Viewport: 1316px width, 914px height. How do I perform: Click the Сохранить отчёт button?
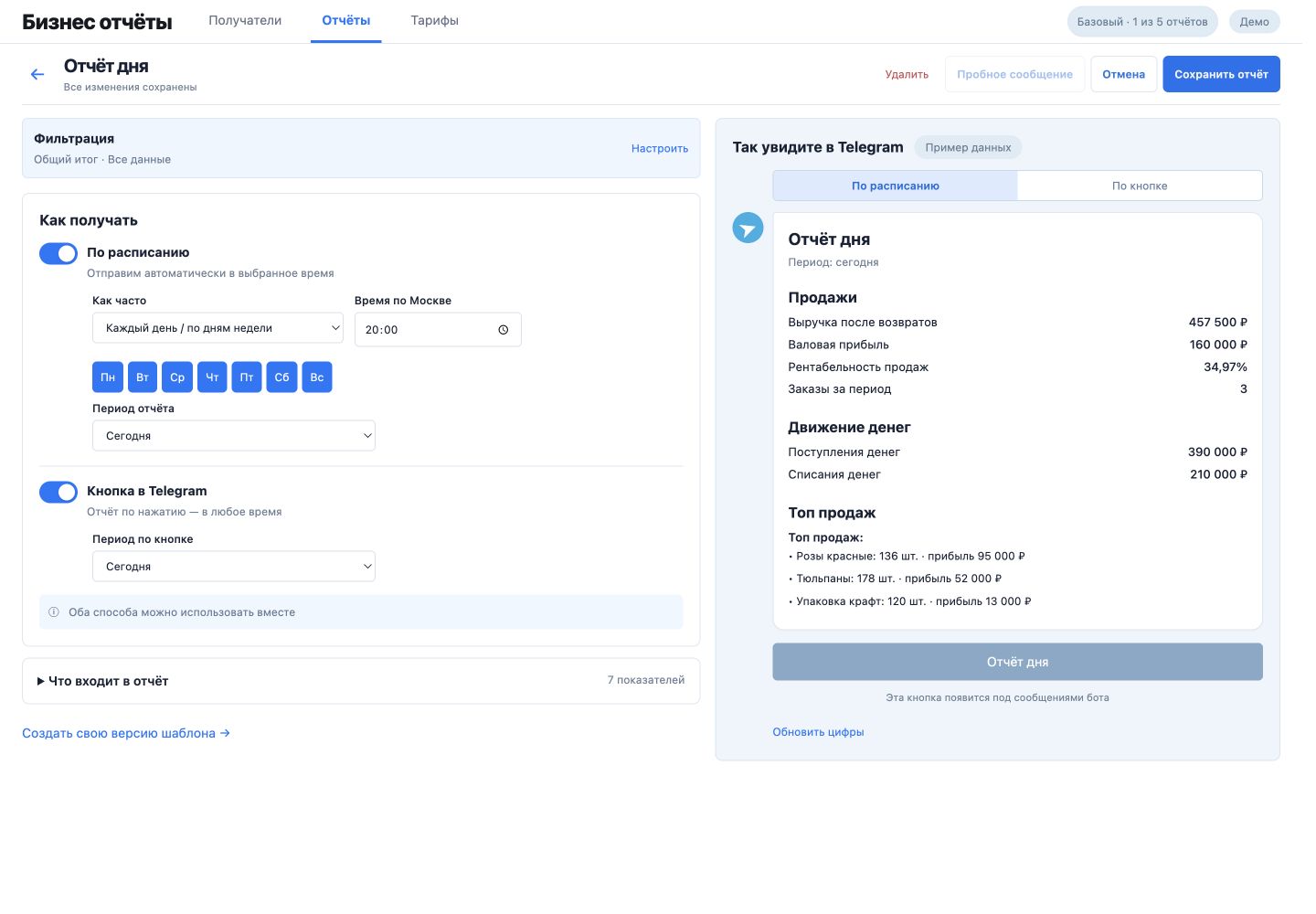pyautogui.click(x=1221, y=75)
